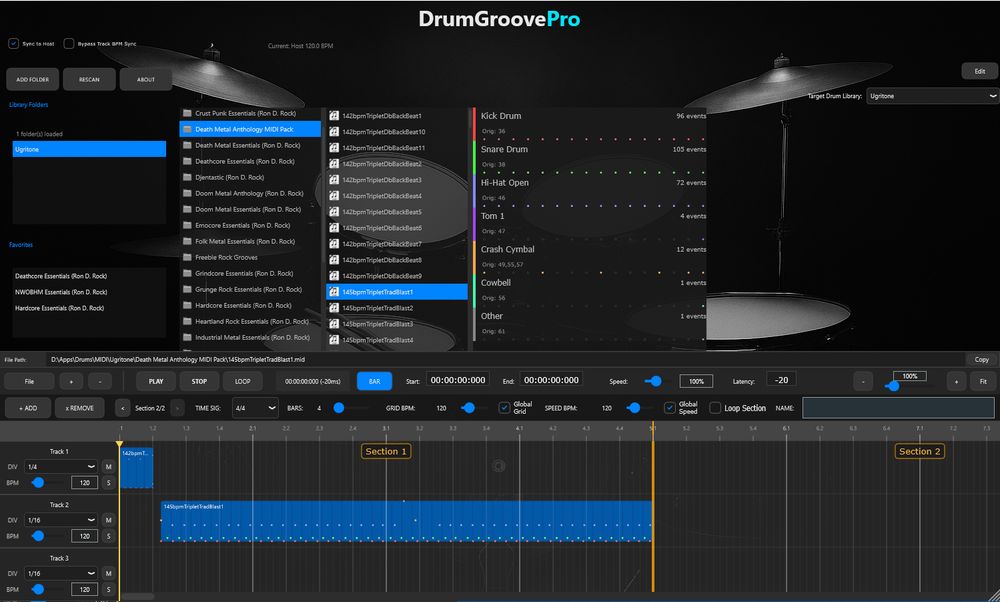Select Deathcore Essentials in Favorites

point(60,276)
